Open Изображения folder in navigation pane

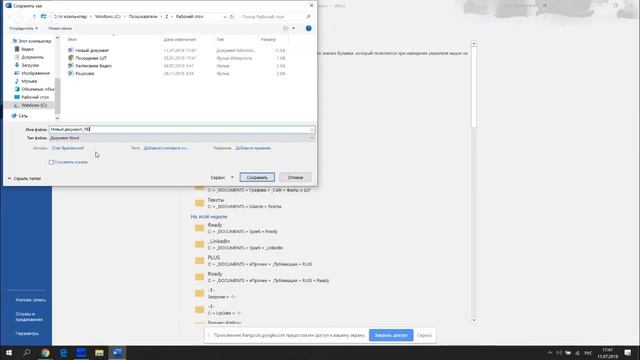click(35, 73)
